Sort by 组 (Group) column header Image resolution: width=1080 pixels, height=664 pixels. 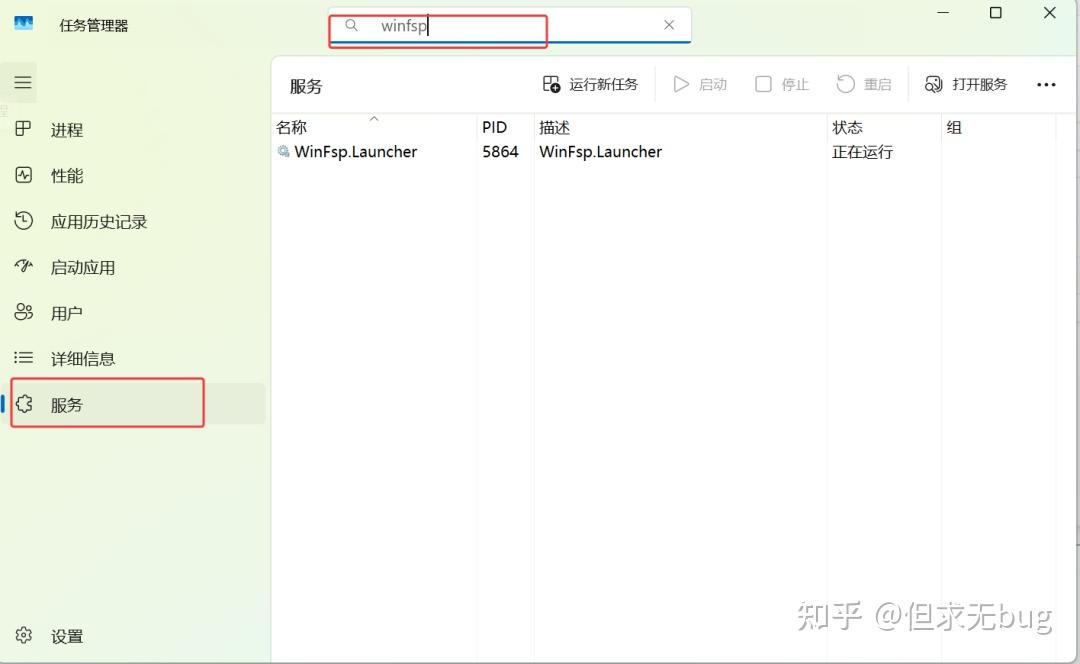[x=998, y=127]
